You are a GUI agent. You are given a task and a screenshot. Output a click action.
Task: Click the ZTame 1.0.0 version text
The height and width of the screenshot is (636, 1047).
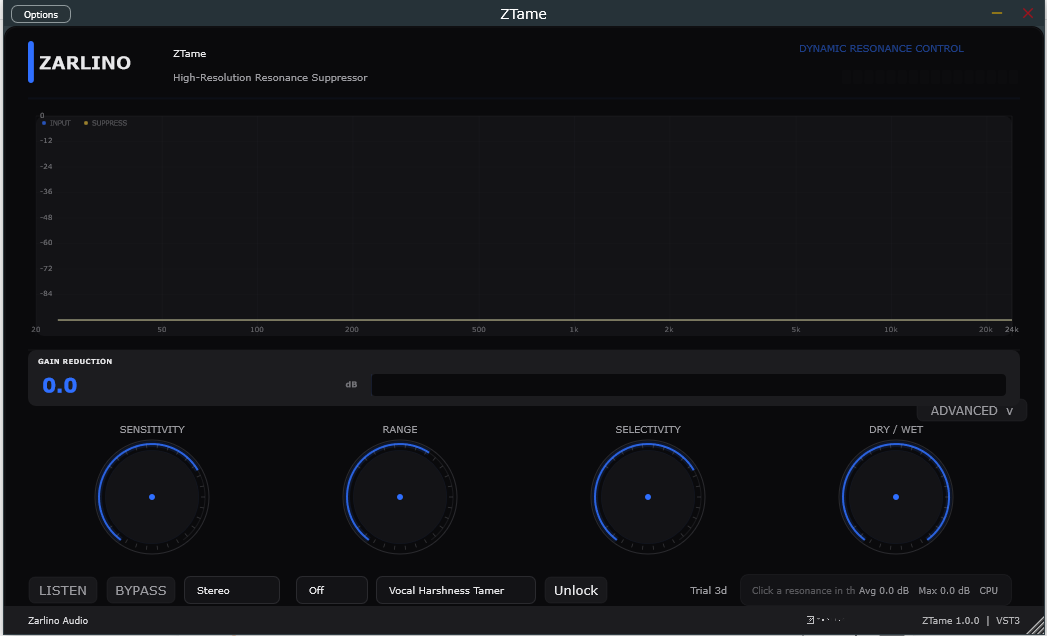951,621
